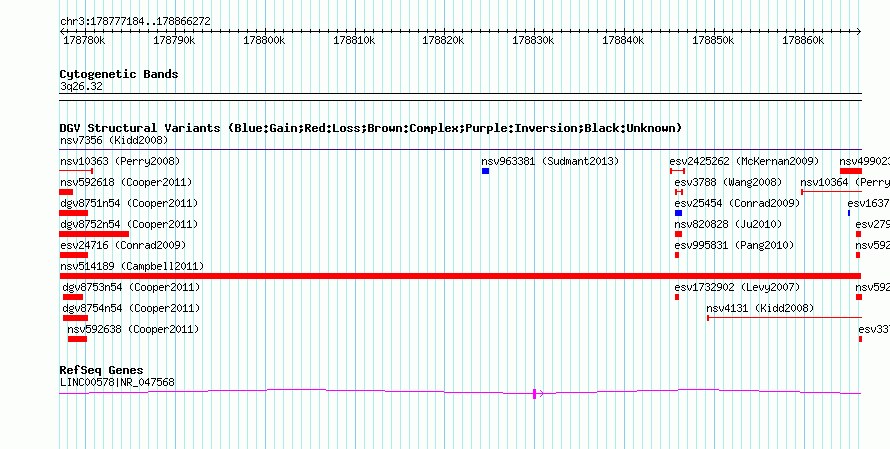Open variant nsv7356 (Kidd2008) label

(x=114, y=140)
